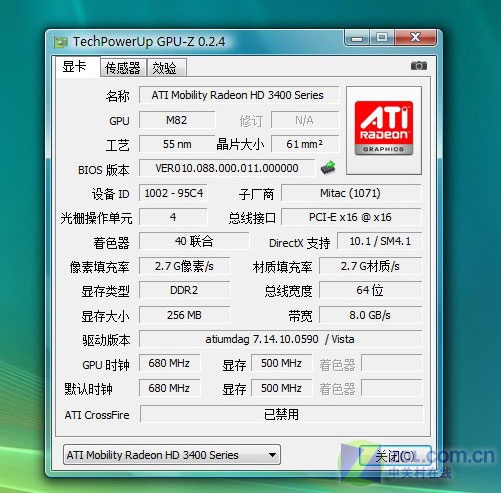
Task: Click the ATI CrossFire label
Action: pyautogui.click(x=97, y=415)
